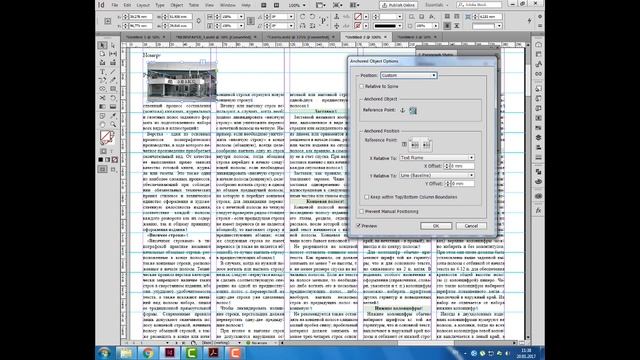
Task: Open the X Relative To dropdown
Action: (x=437, y=158)
